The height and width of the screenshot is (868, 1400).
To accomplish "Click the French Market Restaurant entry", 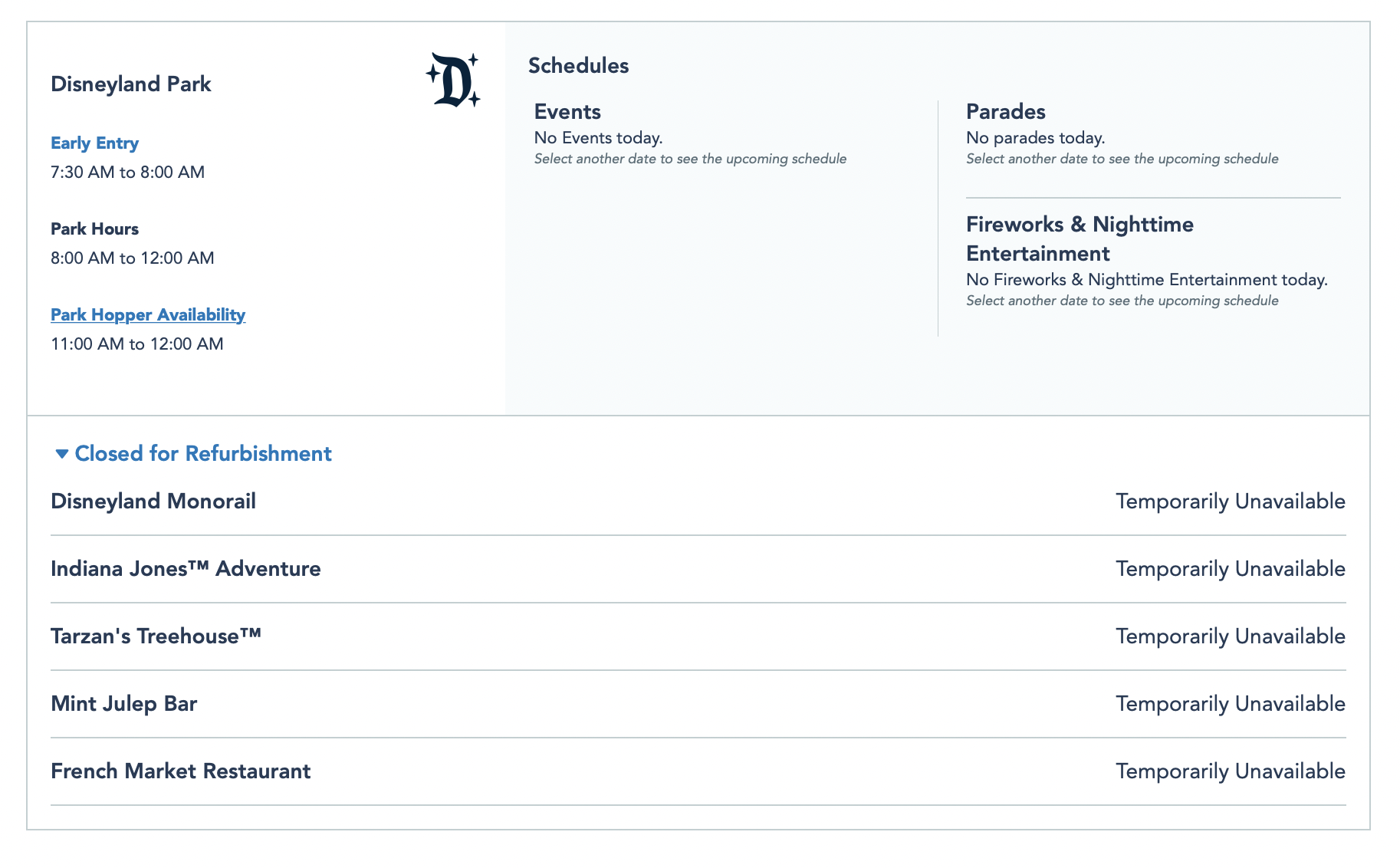I will 180,771.
